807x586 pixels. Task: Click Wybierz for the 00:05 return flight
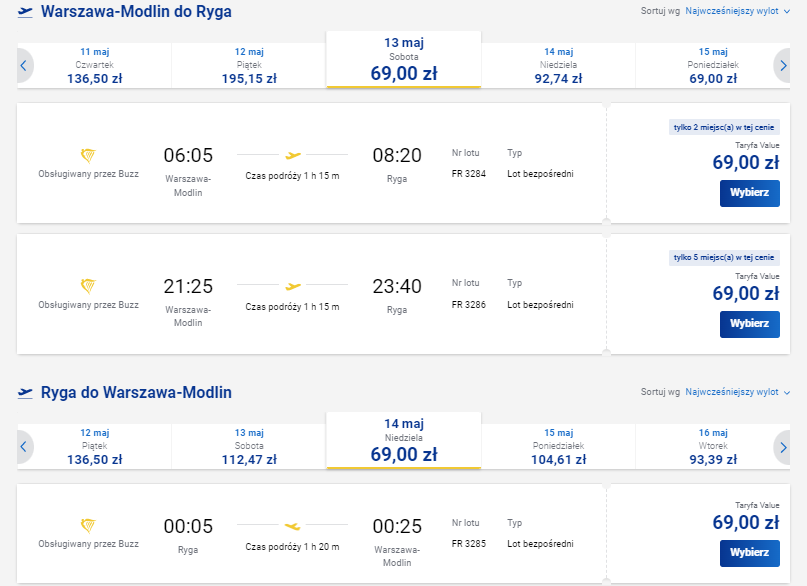[749, 553]
